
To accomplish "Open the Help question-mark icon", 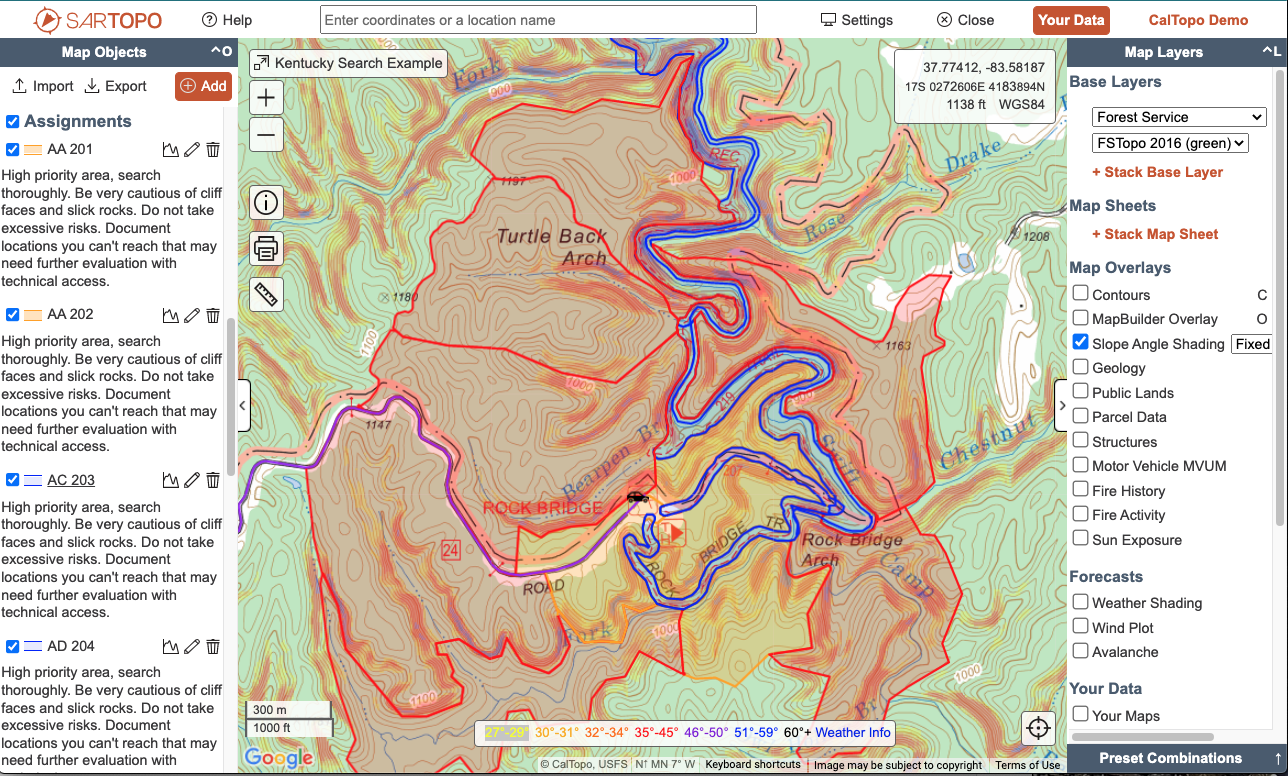I will point(209,20).
